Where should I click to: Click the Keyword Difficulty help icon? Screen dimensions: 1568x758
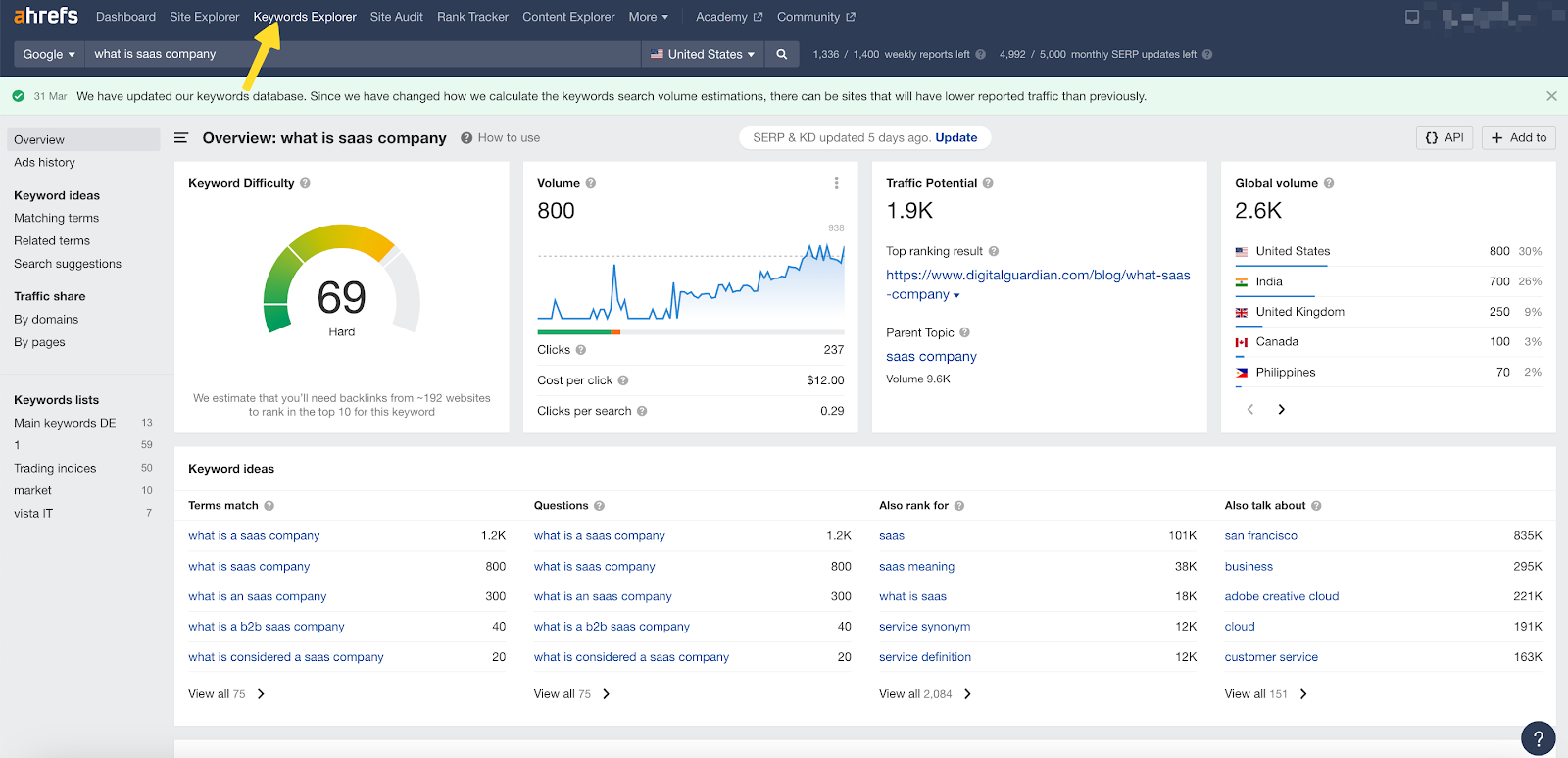(x=305, y=183)
